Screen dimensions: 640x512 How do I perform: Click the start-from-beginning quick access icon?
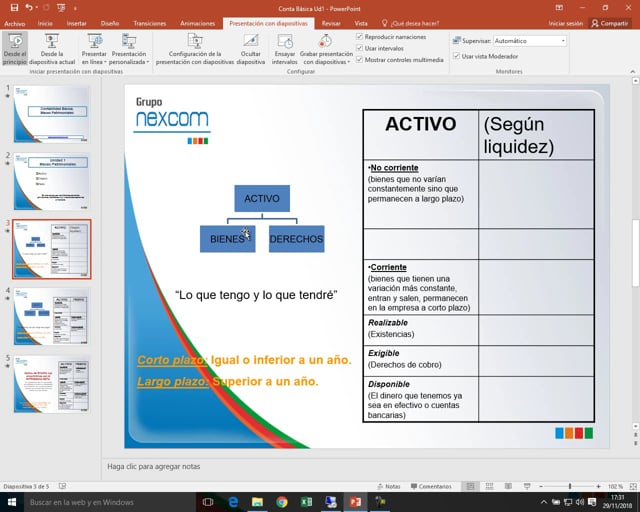tap(61, 8)
